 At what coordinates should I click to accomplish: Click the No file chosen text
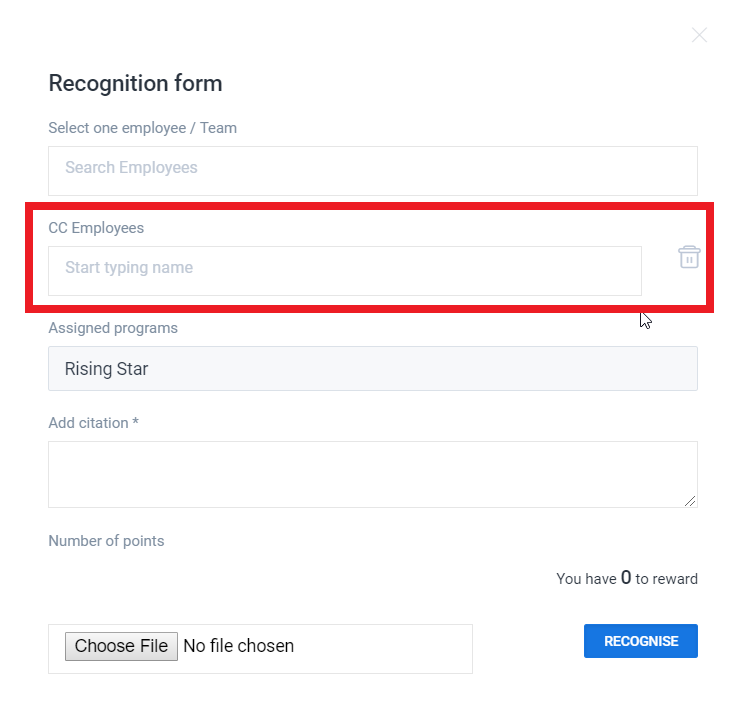(x=239, y=646)
